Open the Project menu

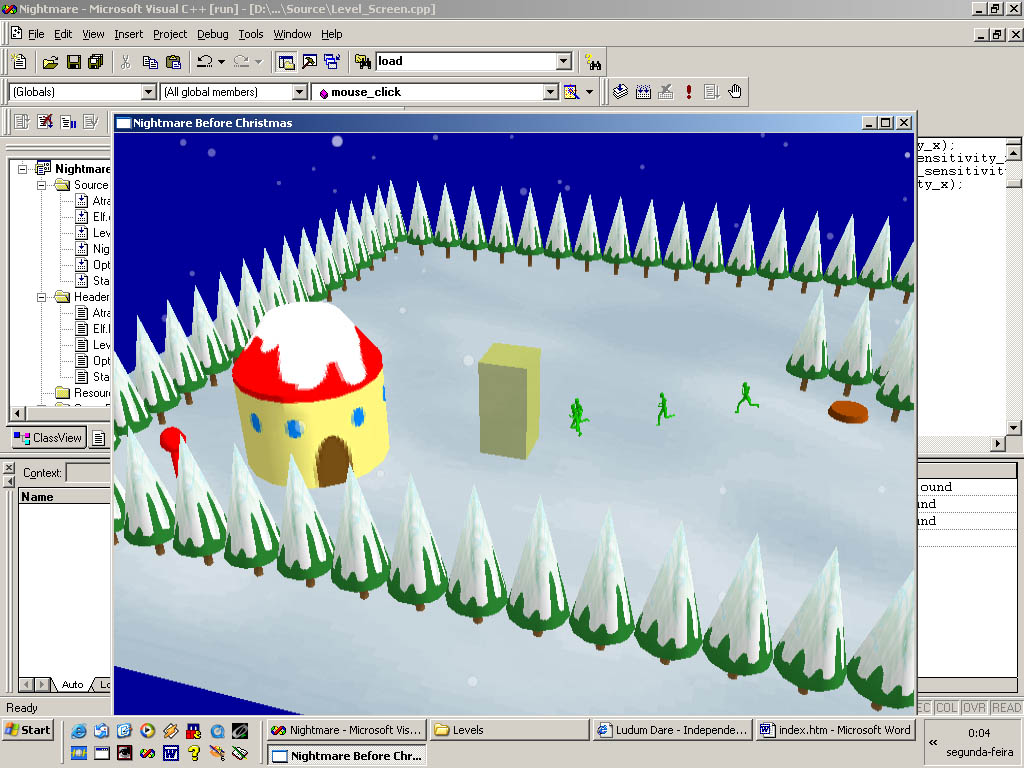(170, 34)
